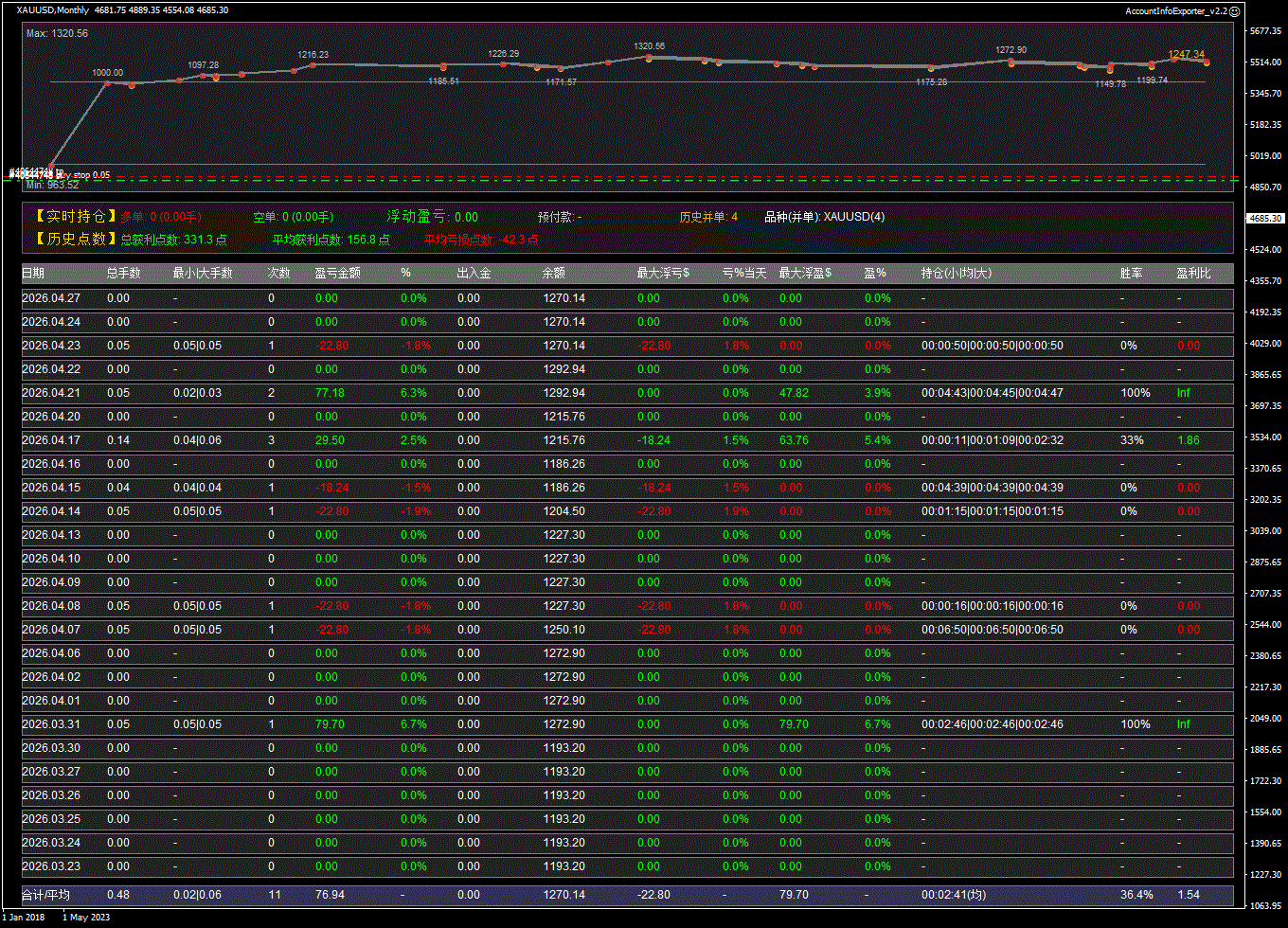Click the equity curve marker at 1000.00

107,83
